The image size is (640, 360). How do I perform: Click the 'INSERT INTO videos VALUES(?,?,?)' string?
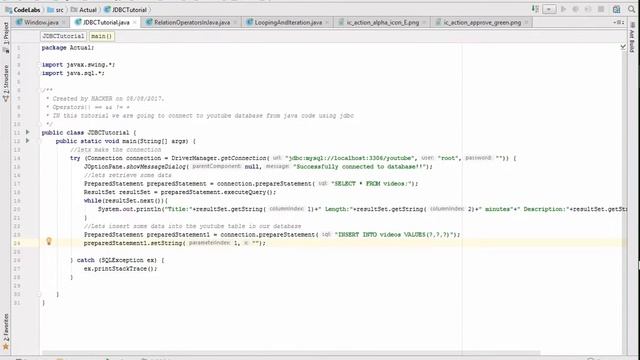[395, 235]
